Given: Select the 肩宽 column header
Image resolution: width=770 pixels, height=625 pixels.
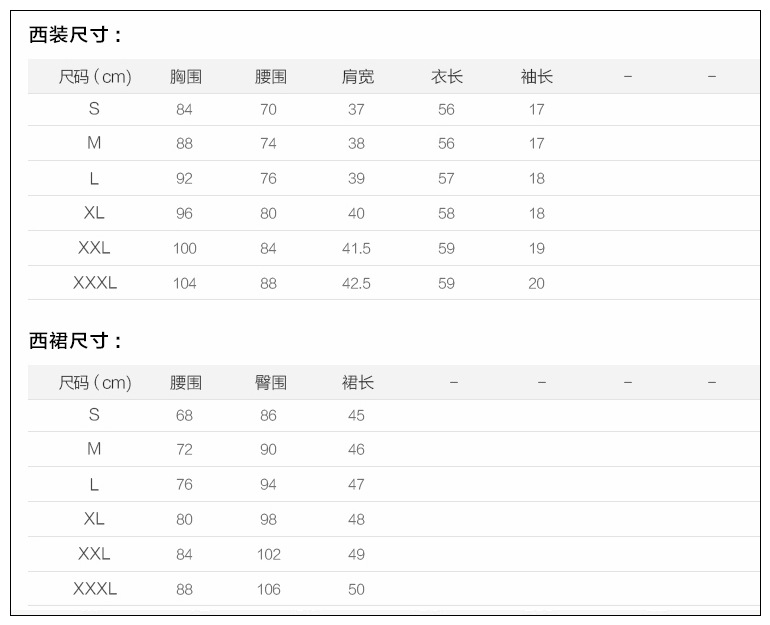Looking at the screenshot, I should (357, 77).
